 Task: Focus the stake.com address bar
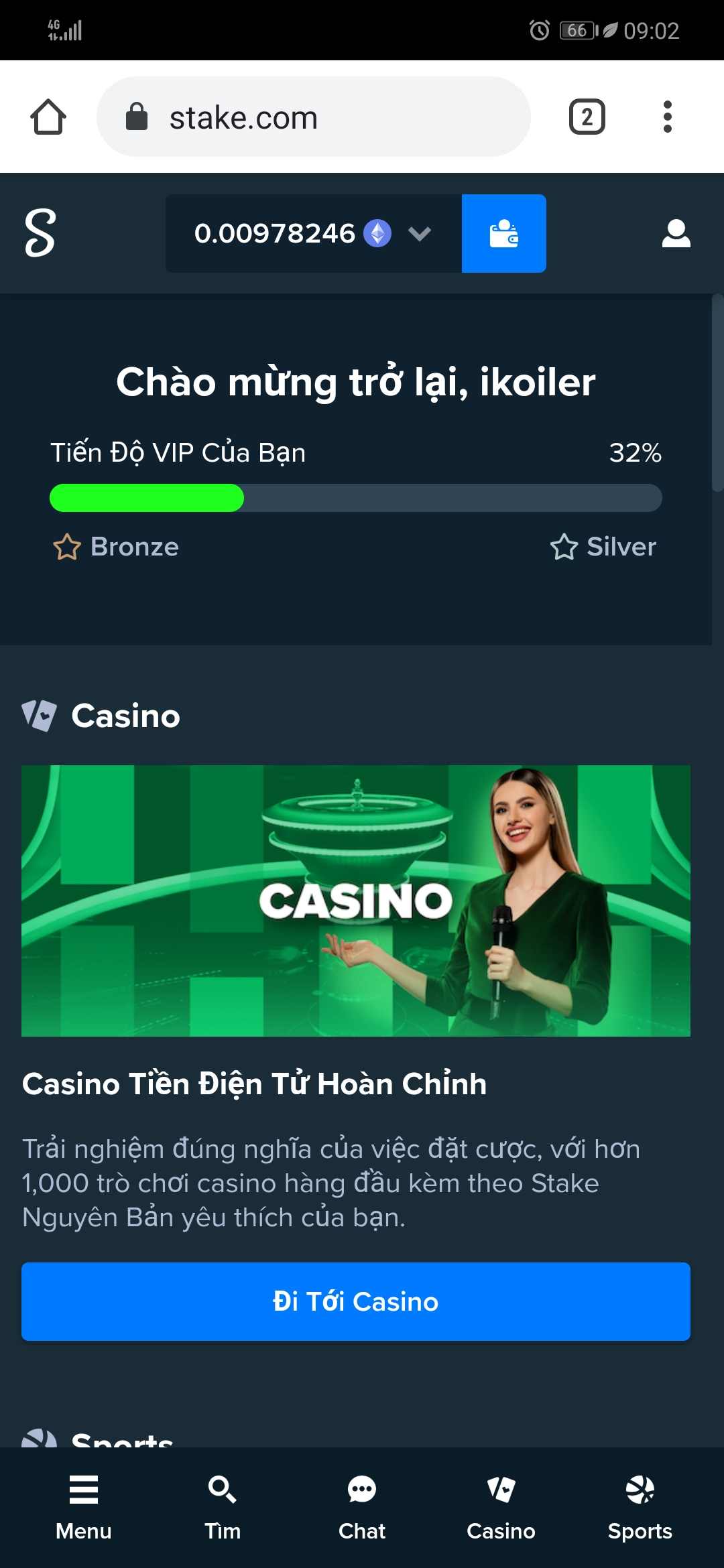point(314,117)
